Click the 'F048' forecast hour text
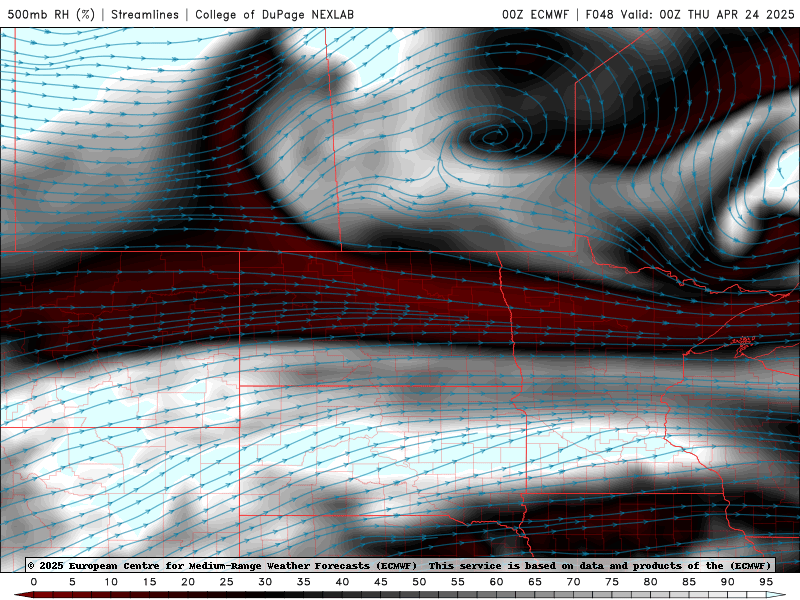The width and height of the screenshot is (800, 600). (x=599, y=14)
